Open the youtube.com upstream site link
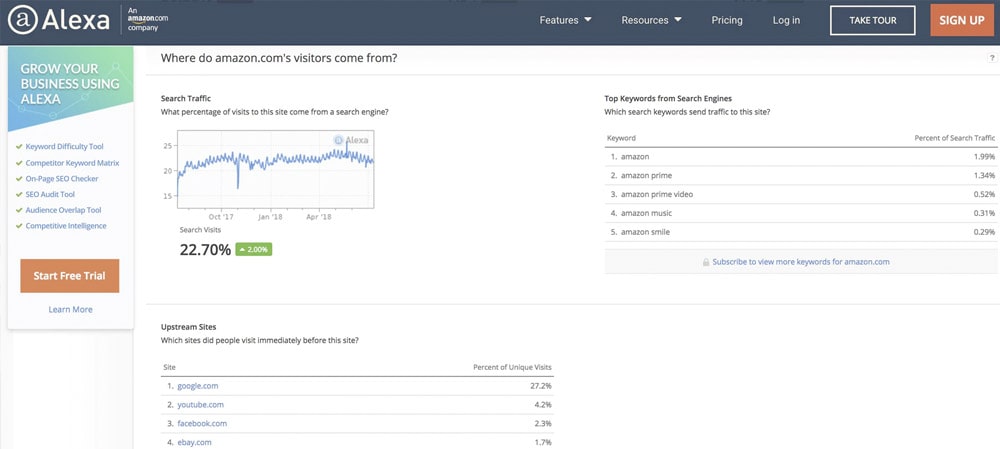1000x449 pixels. pos(200,404)
